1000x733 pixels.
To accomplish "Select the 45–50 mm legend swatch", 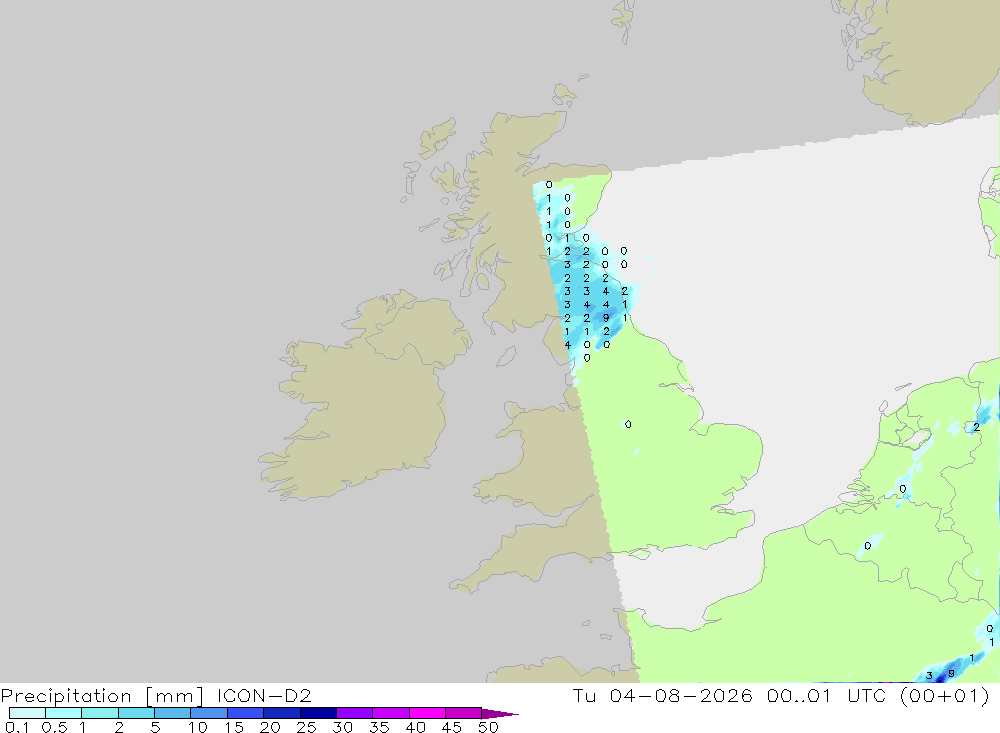I will 463,713.
